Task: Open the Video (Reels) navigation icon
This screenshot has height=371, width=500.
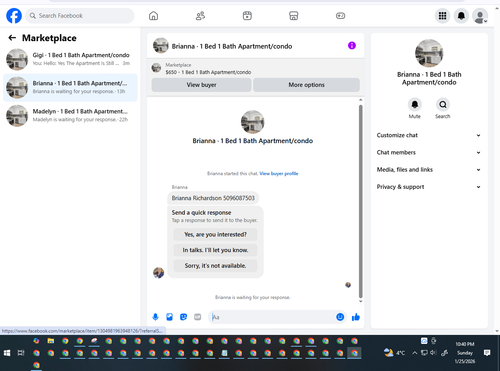Action: [x=247, y=16]
